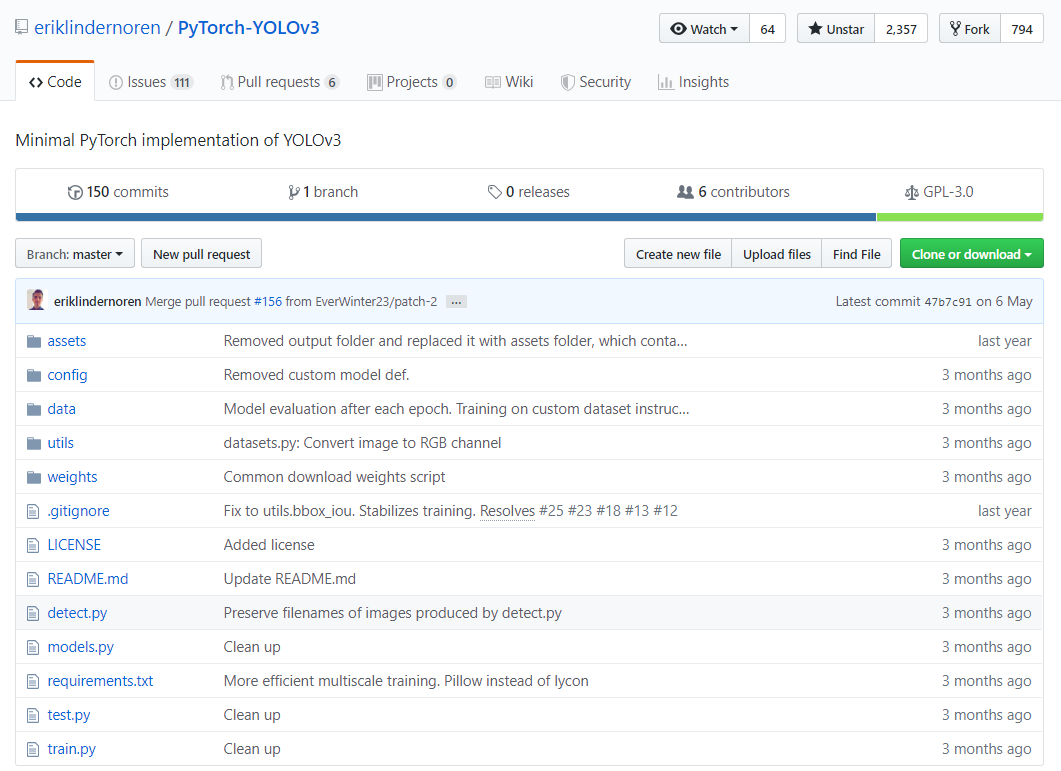Toggle Watch notifications for the repo
Image resolution: width=1061 pixels, height=771 pixels.
click(704, 29)
